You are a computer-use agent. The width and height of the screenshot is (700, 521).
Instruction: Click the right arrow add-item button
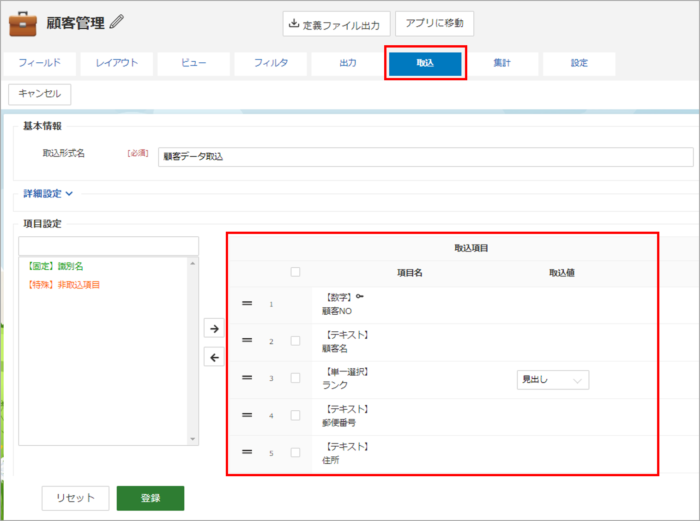click(214, 329)
